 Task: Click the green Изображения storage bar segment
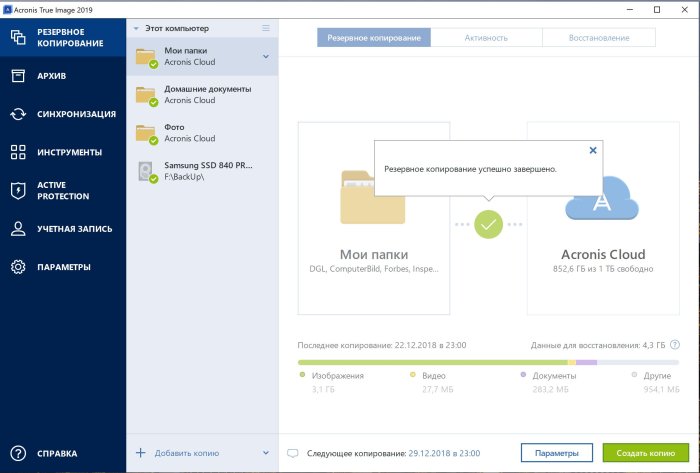click(x=432, y=362)
